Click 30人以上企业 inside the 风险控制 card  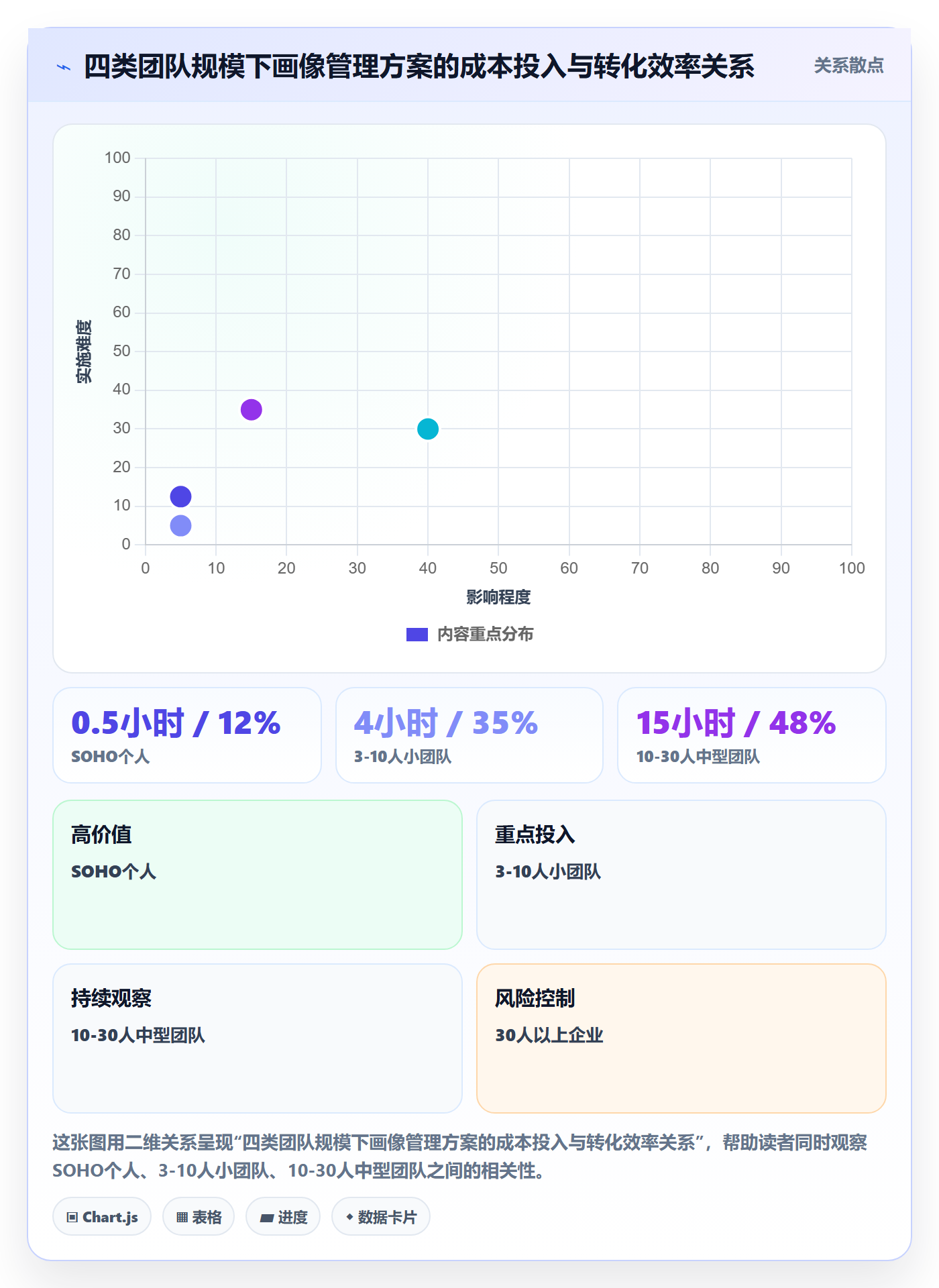pos(549,1035)
